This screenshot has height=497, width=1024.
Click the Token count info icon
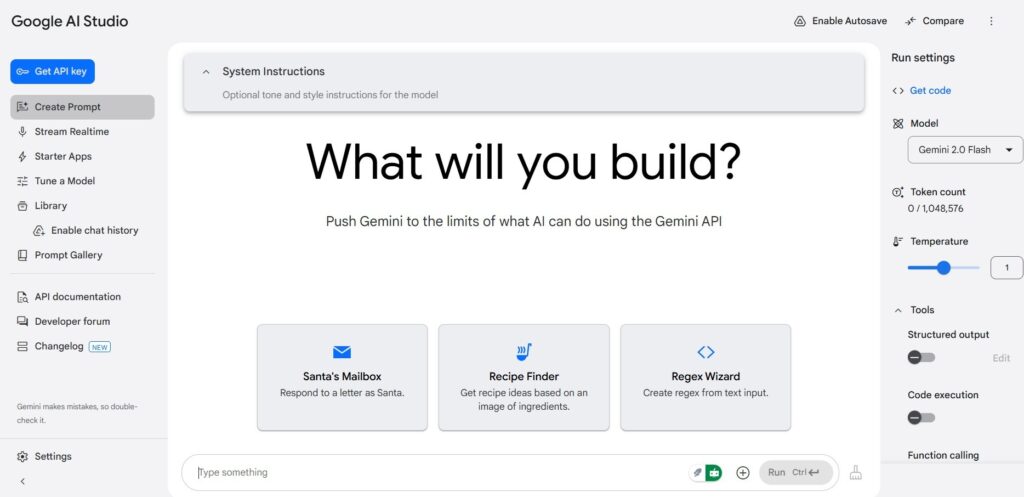tap(897, 193)
